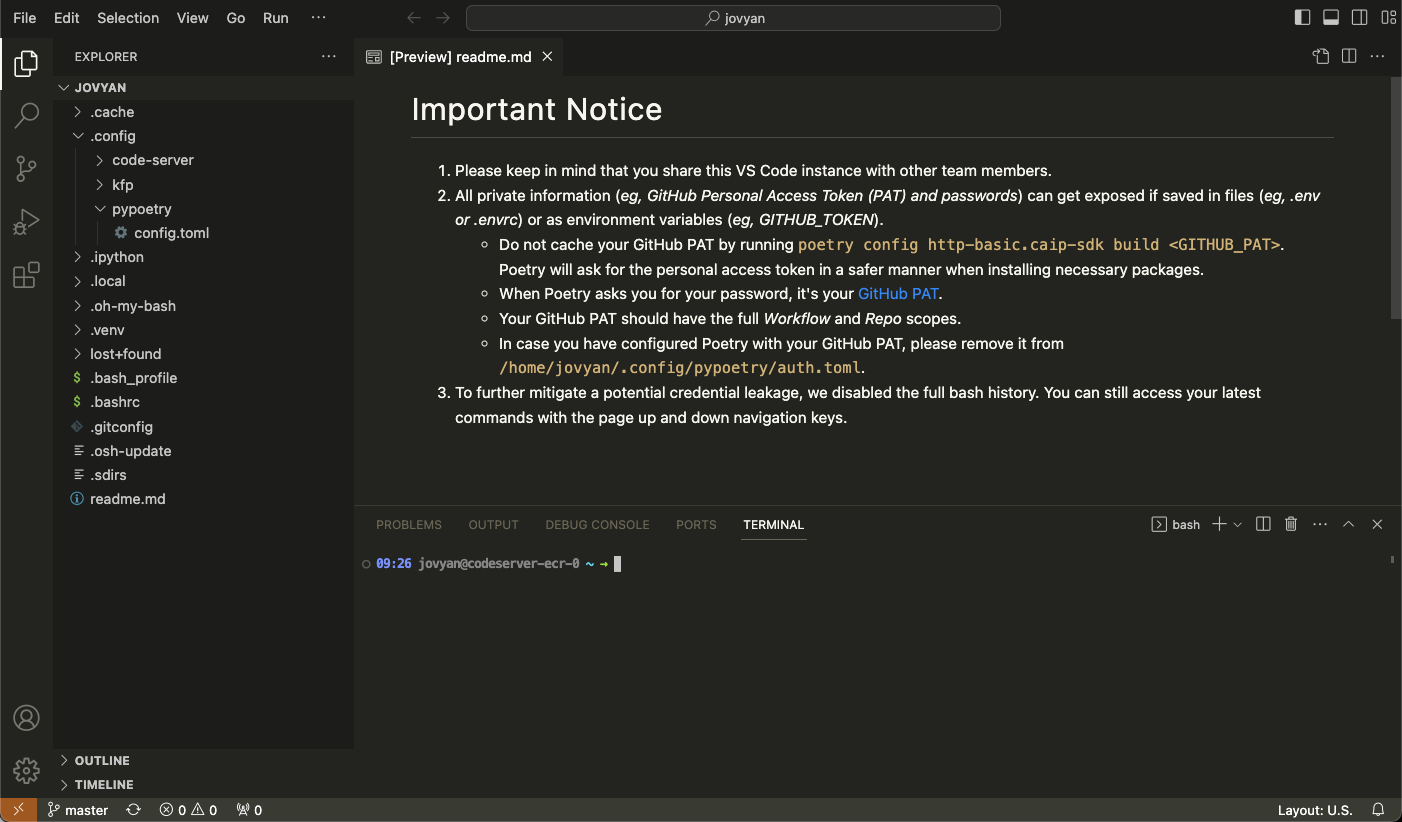
Task: Open the Manage gear icon
Action: click(x=26, y=770)
